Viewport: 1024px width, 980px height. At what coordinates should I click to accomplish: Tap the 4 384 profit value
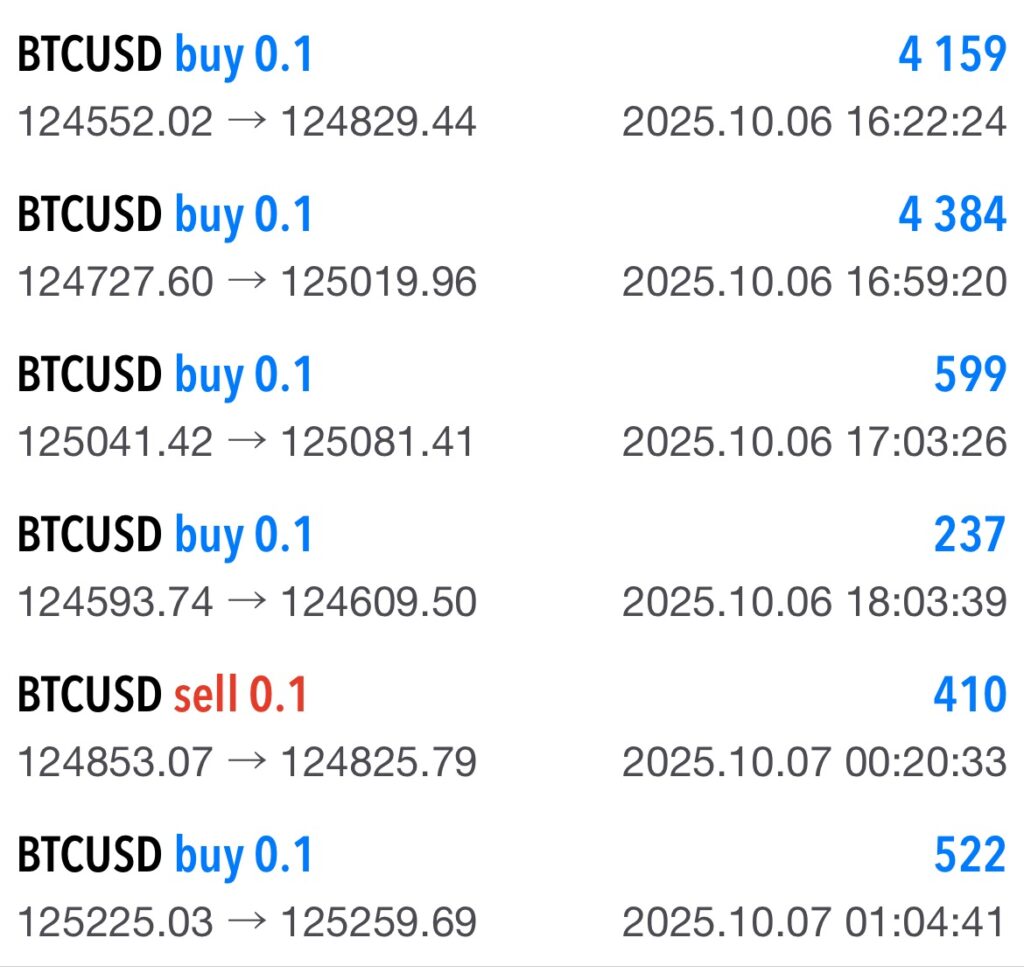[x=951, y=215]
